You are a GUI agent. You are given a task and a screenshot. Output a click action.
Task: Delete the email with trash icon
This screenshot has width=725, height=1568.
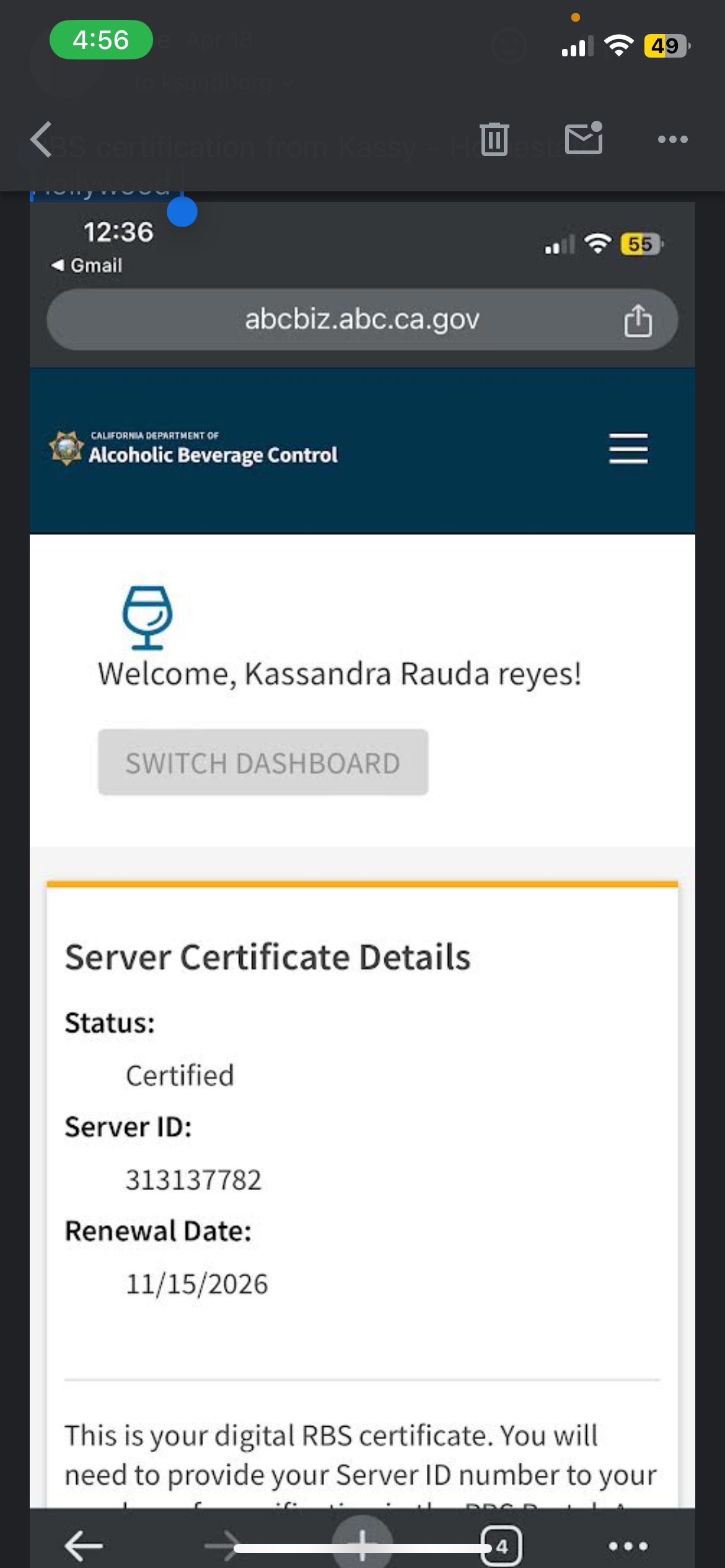point(494,139)
